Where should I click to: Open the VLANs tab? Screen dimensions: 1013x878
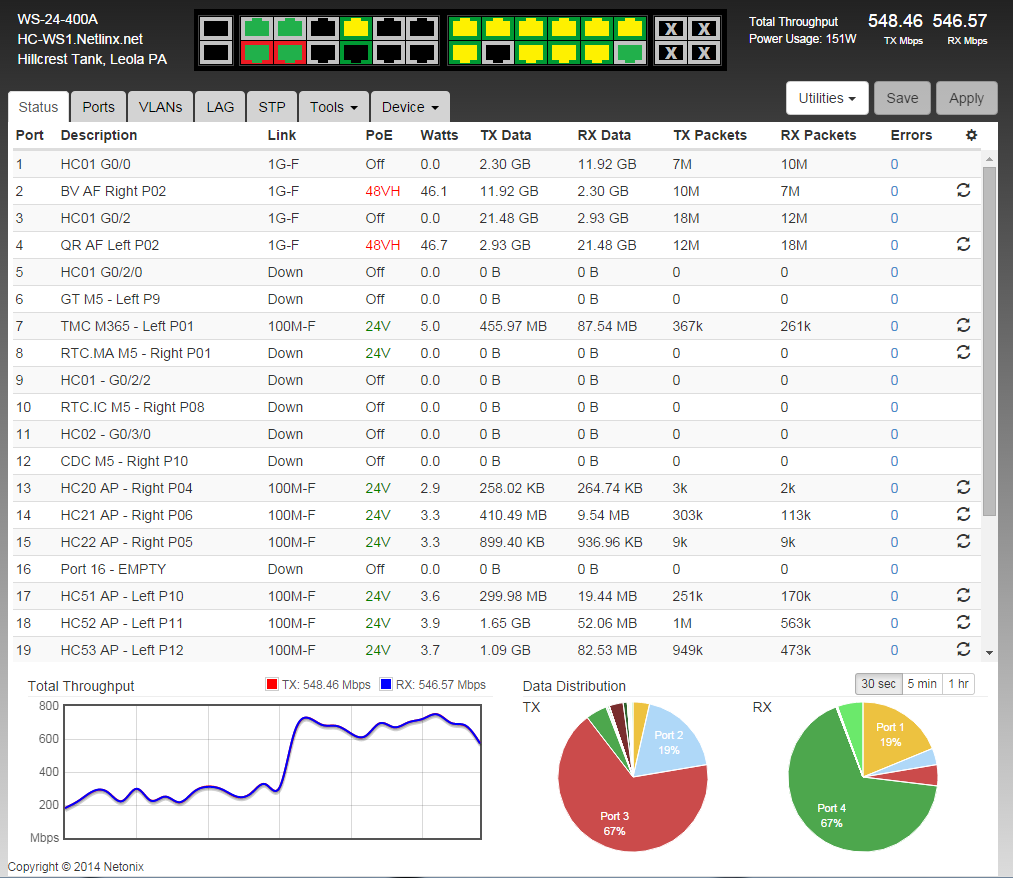(160, 107)
